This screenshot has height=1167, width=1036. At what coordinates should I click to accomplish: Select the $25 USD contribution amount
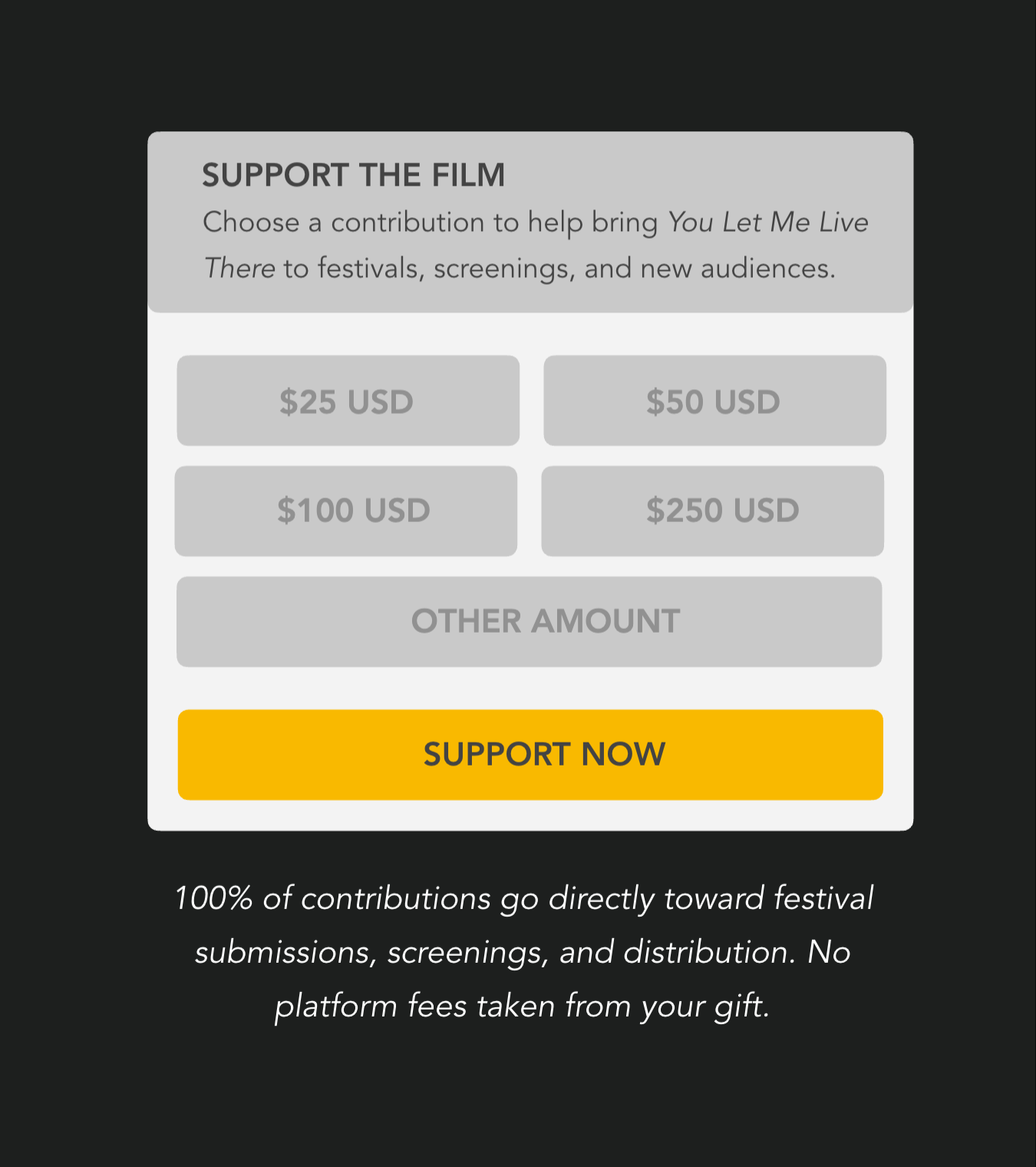click(x=348, y=401)
